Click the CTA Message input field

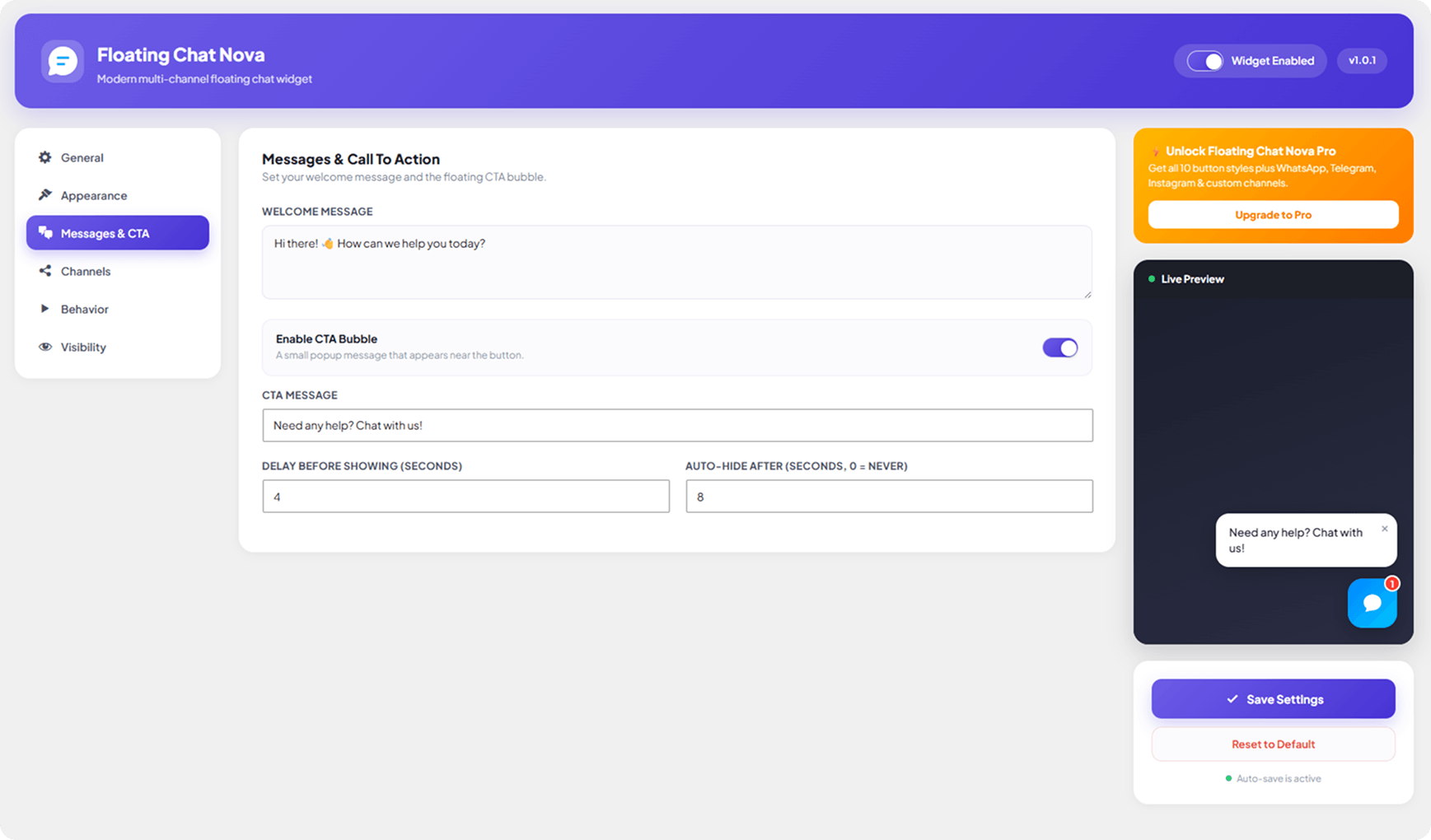pos(677,426)
